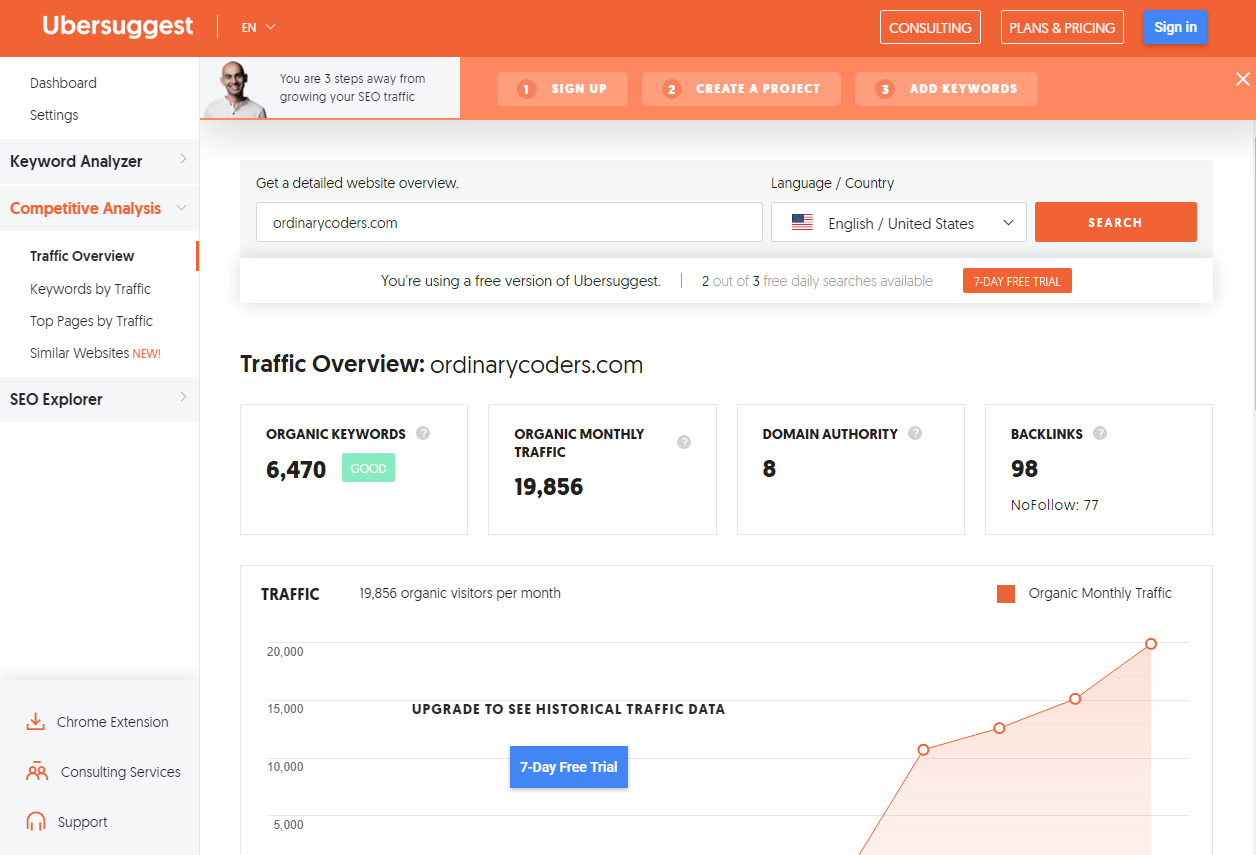Click the NoFollow: 77 text
This screenshot has height=855, width=1256.
pos(1055,505)
